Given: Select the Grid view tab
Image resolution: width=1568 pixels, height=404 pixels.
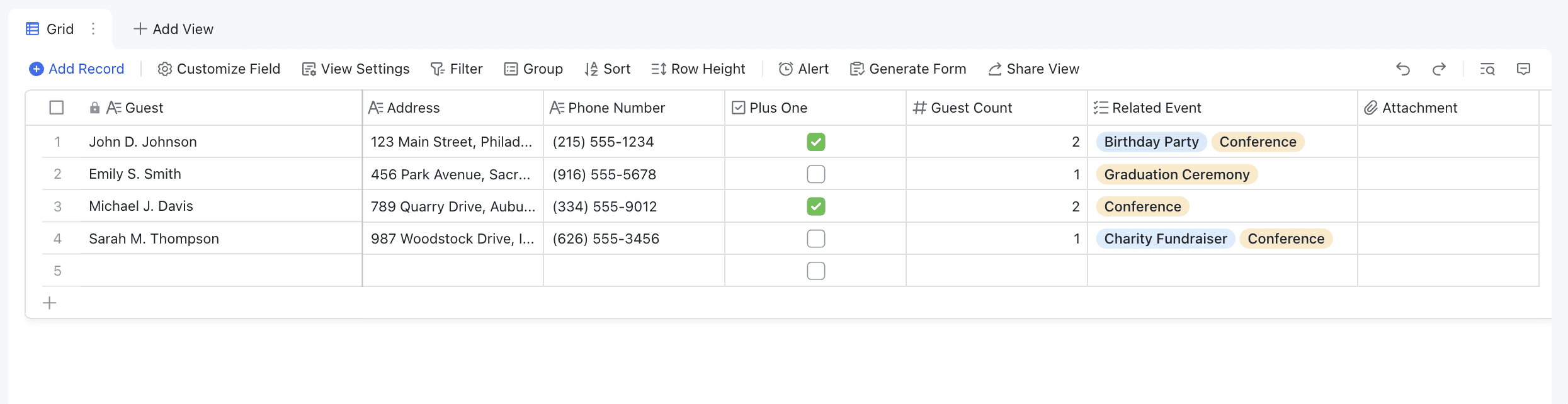Looking at the screenshot, I should 50,29.
